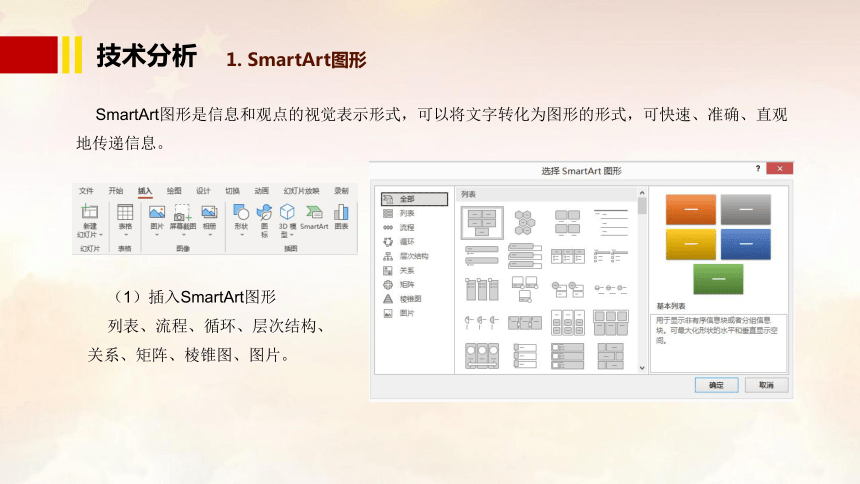Click the Chart (图表) bar icon

pyautogui.click(x=341, y=212)
